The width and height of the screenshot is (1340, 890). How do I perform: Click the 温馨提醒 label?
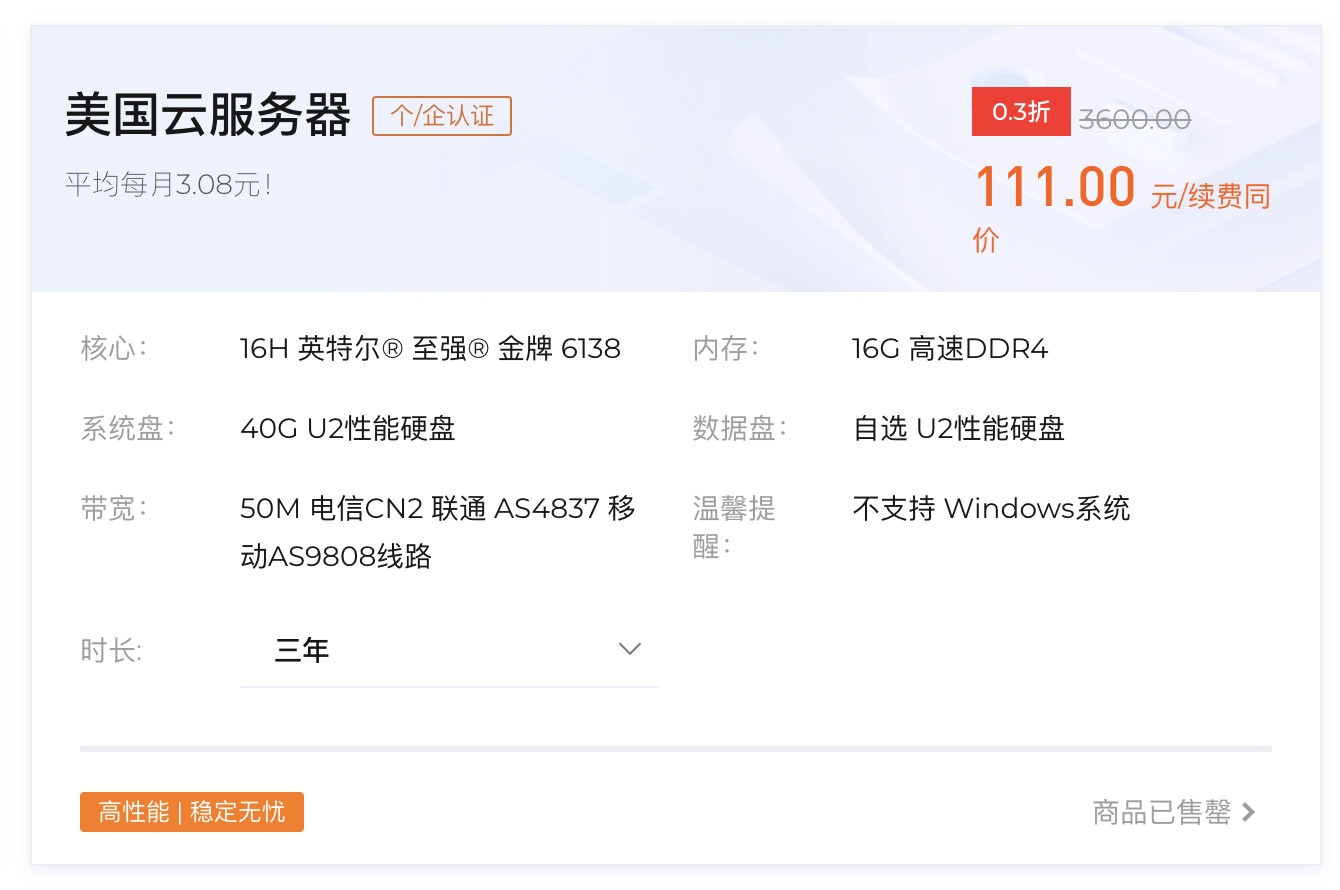coord(733,526)
